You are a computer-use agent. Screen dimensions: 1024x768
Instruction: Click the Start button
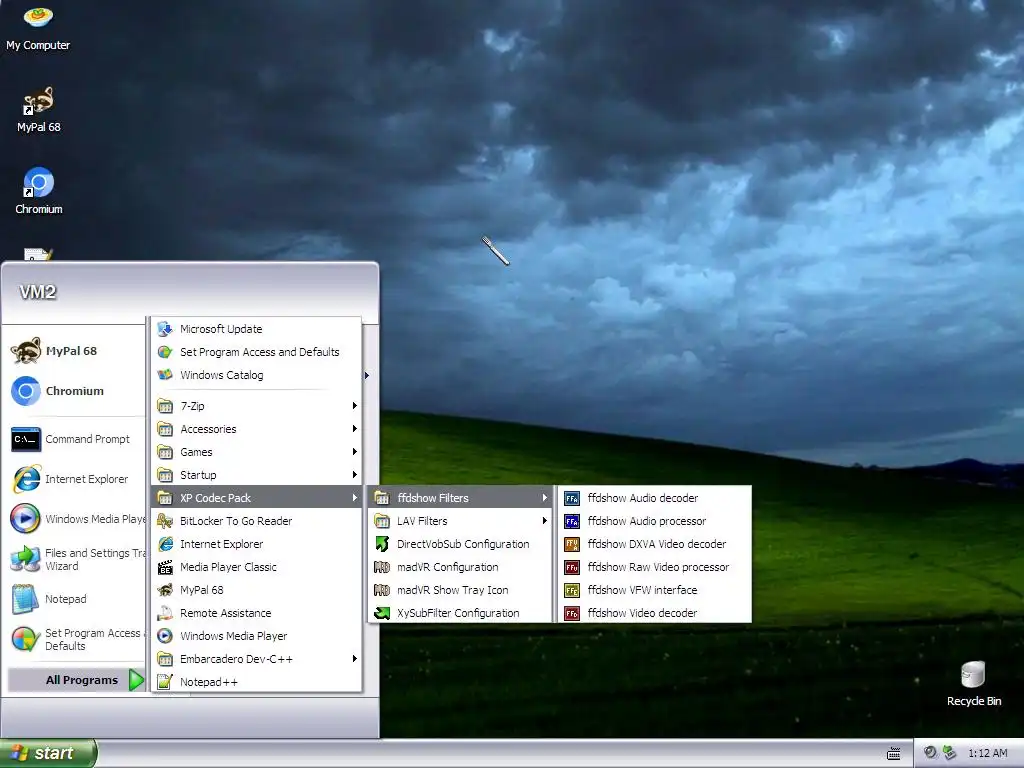48,753
